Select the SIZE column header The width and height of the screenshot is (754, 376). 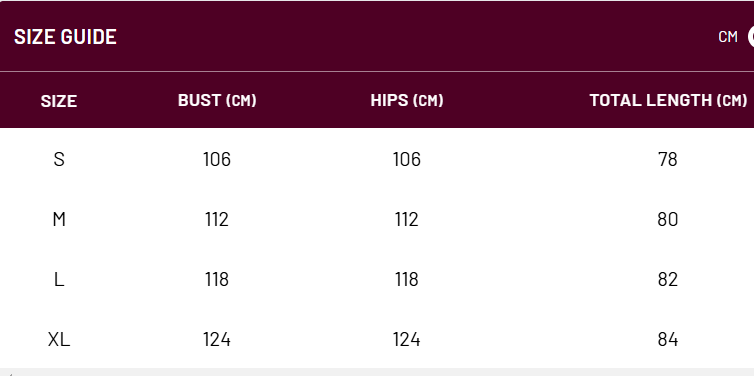[59, 101]
